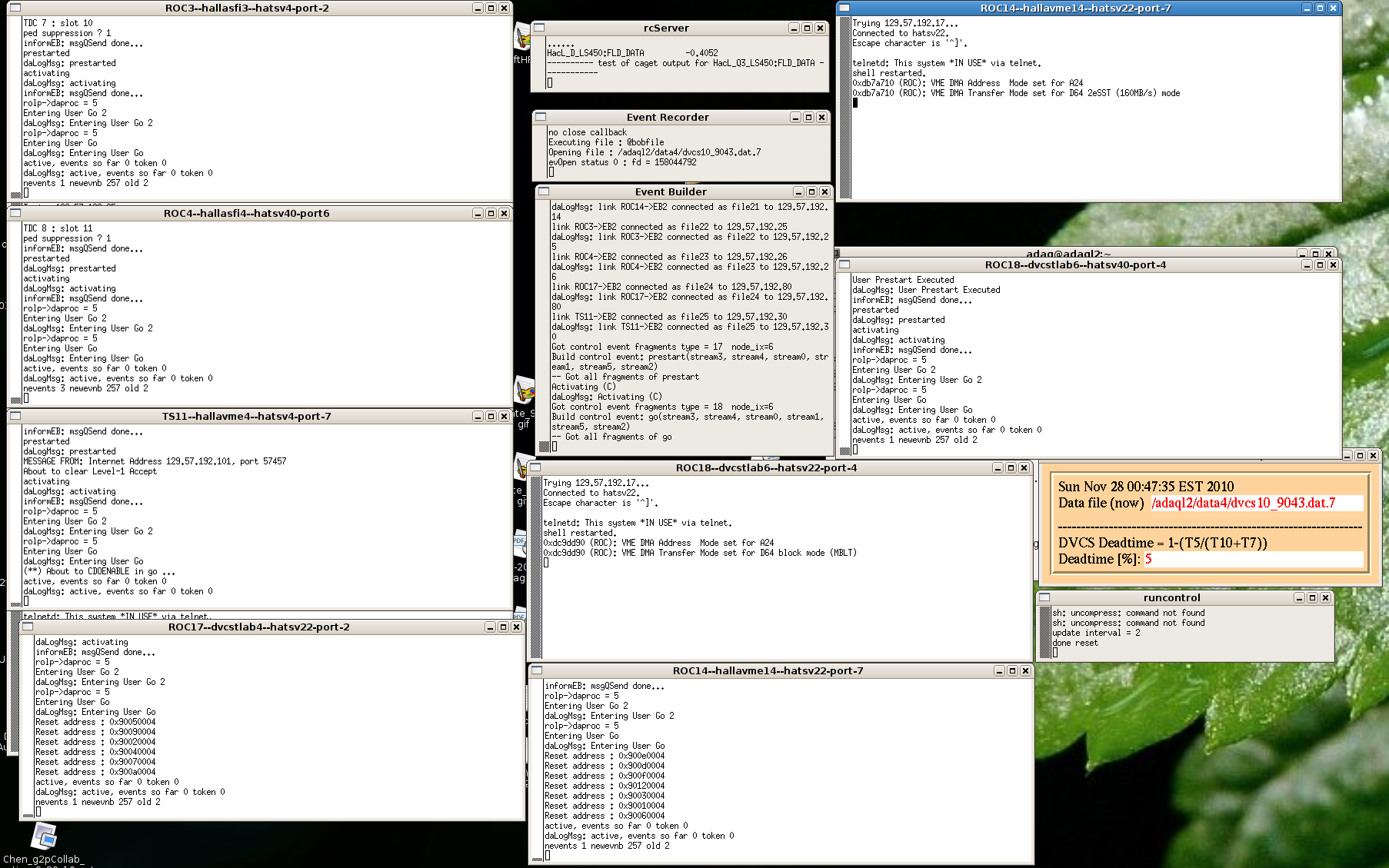Open window menu of ROC3--hallasfi3--hatsv4-port-2
Viewport: 1389px width, 868px height.
click(15, 8)
